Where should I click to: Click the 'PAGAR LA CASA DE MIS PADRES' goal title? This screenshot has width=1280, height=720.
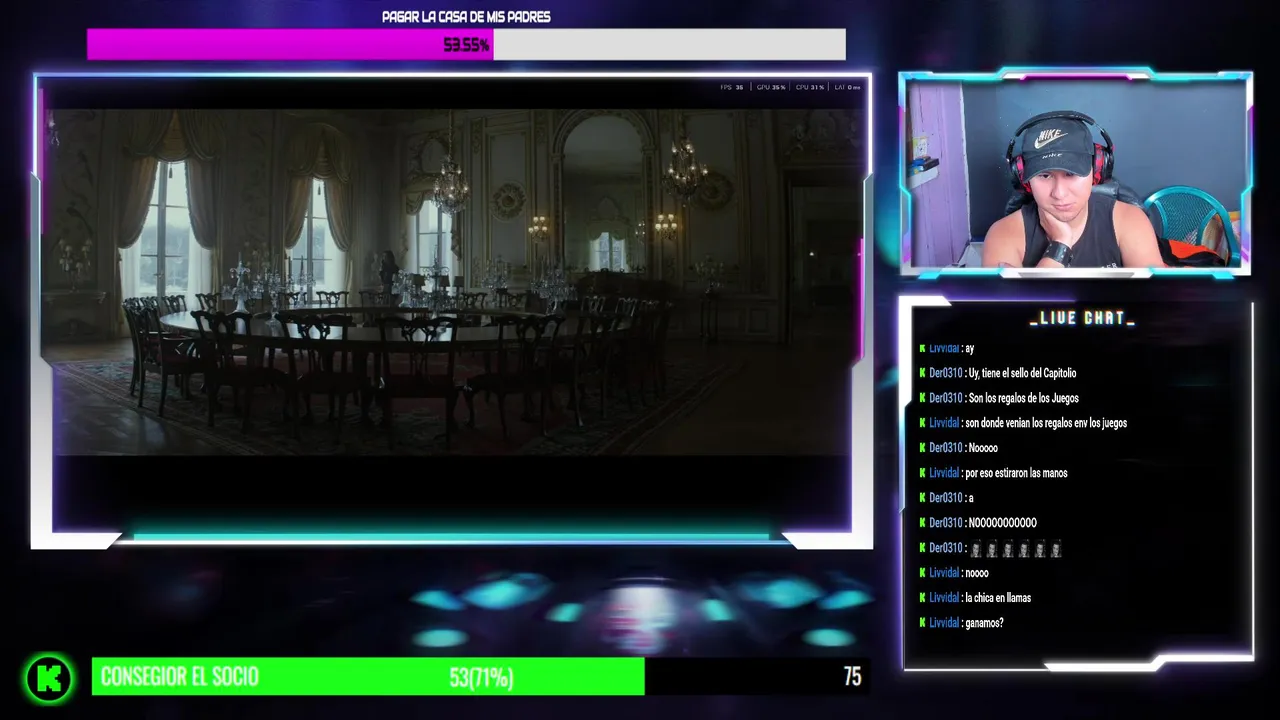click(x=466, y=17)
